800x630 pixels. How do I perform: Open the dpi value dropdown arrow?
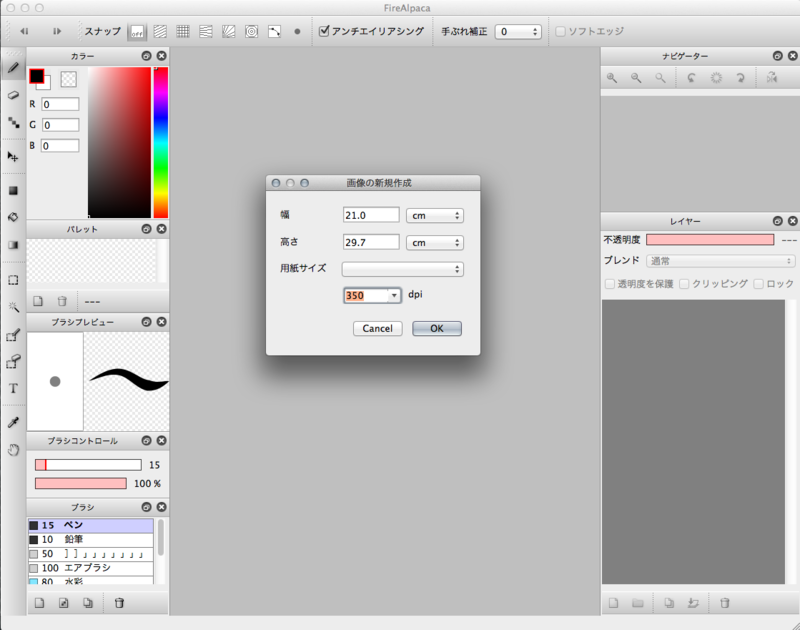tap(394, 295)
